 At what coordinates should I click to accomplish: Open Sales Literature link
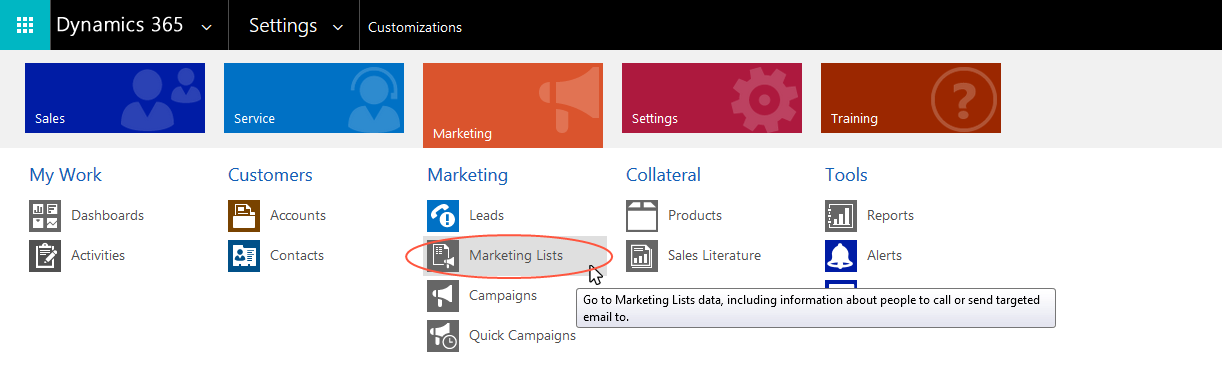click(714, 256)
